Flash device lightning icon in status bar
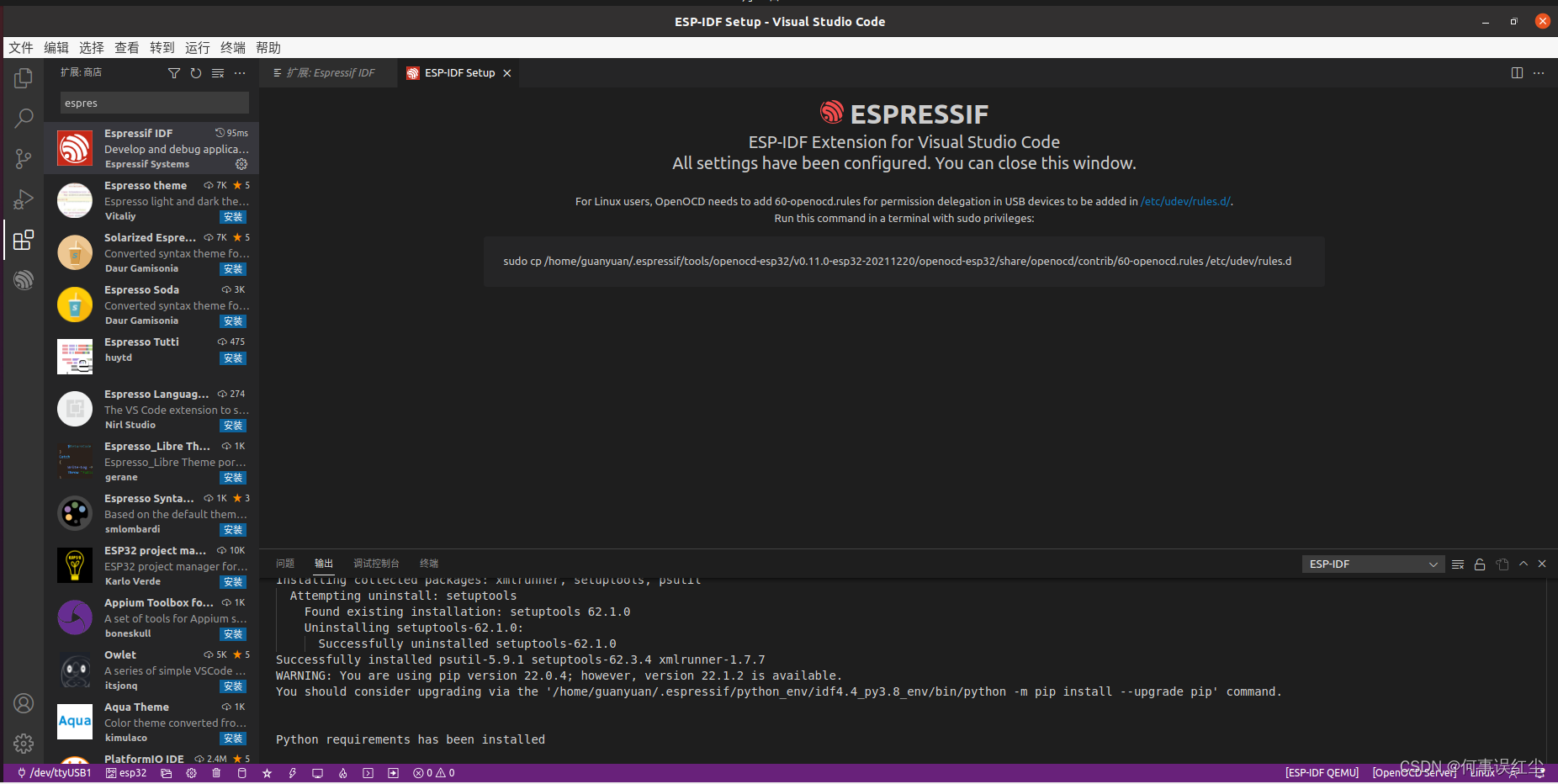 click(292, 773)
